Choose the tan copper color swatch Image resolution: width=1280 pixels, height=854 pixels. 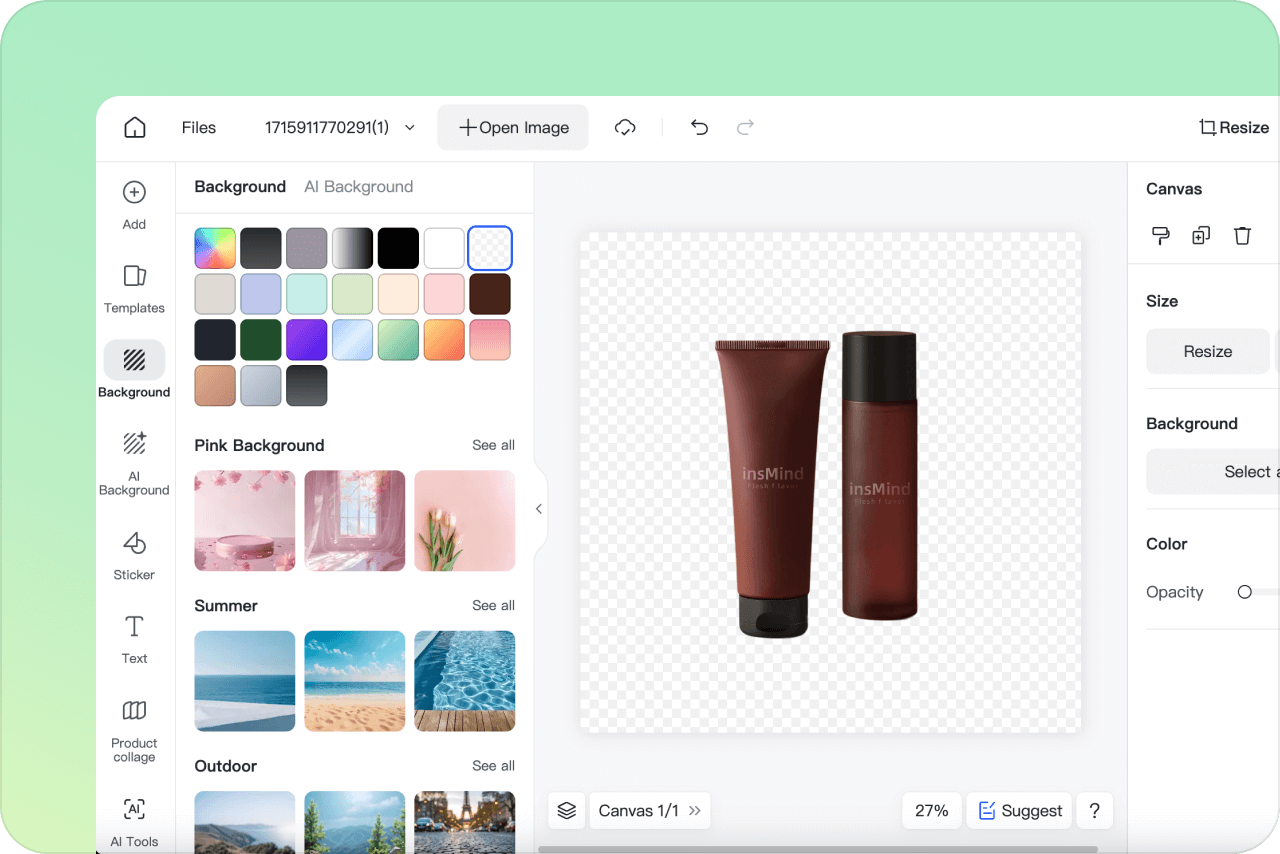point(215,386)
